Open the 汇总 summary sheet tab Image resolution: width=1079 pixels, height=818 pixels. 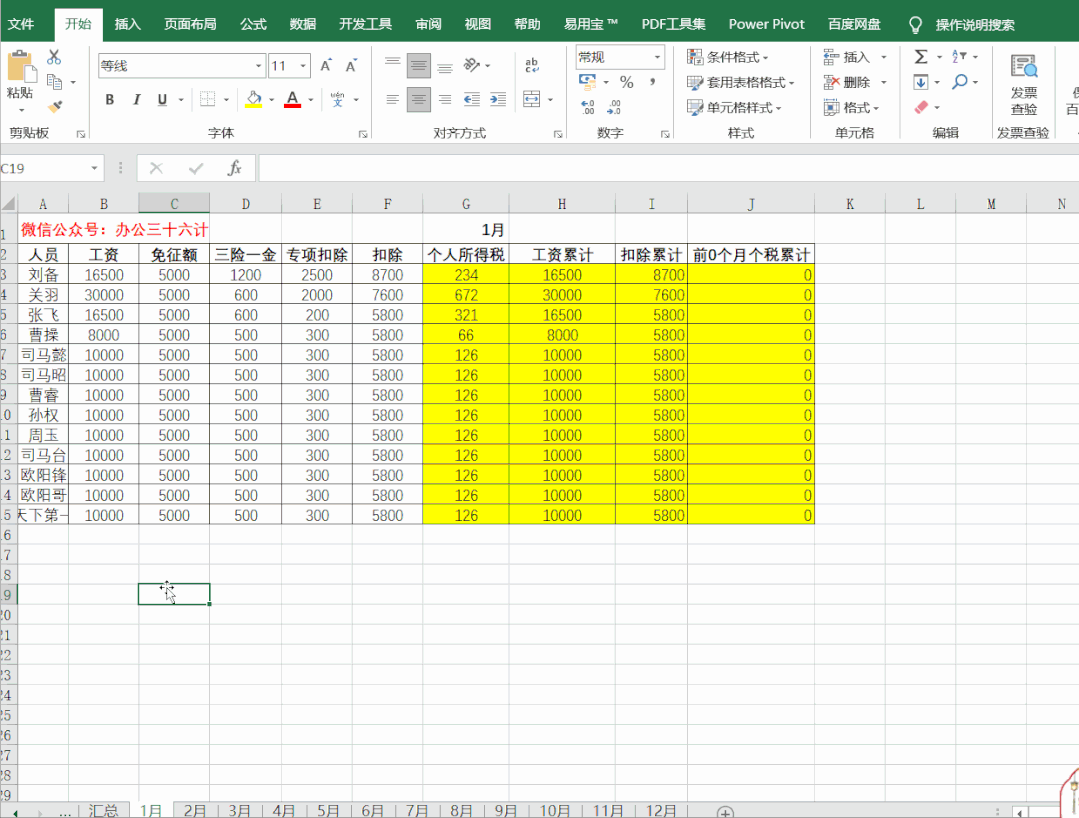click(103, 810)
